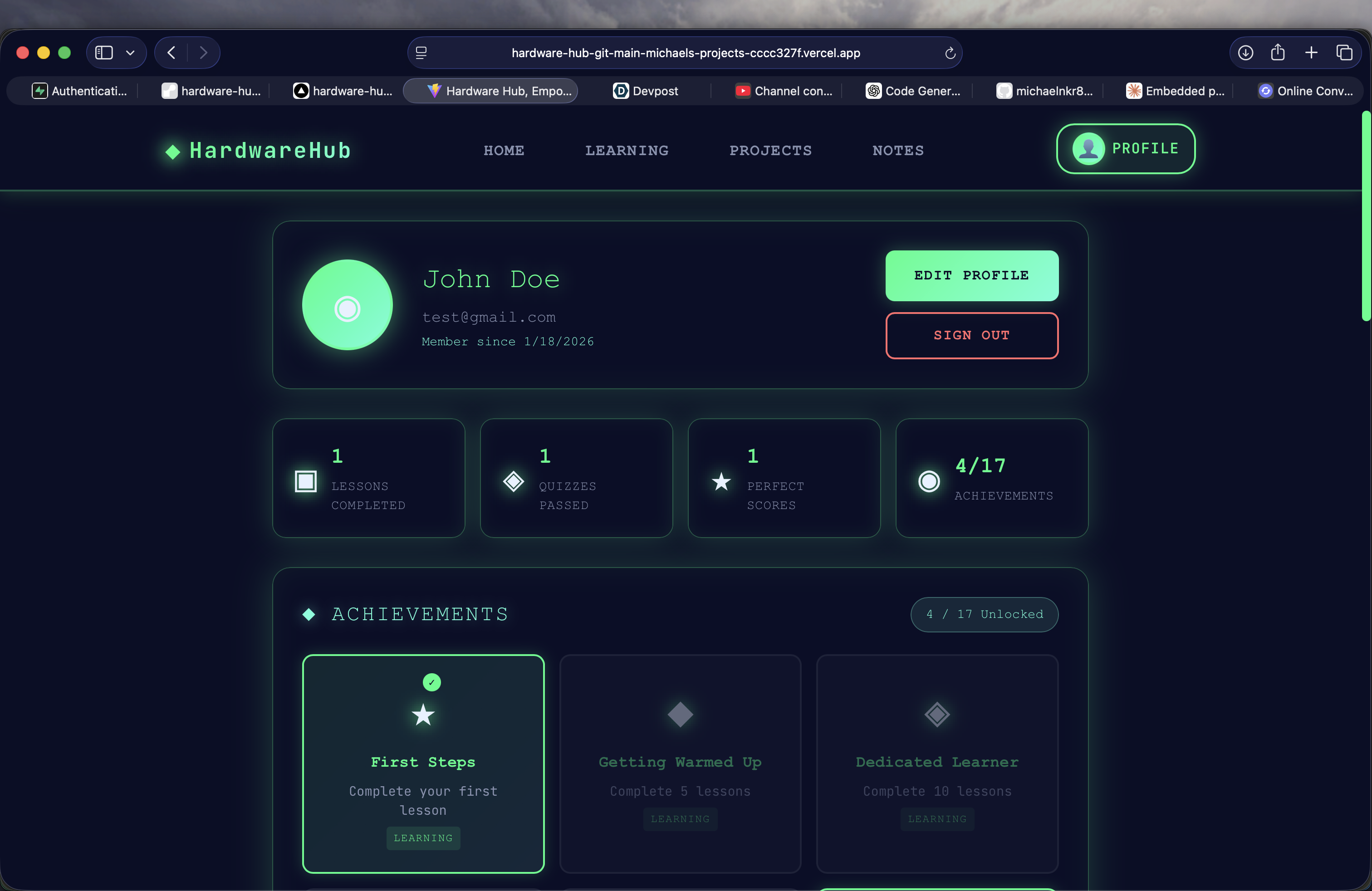Open the PROJECTS nav menu item
The height and width of the screenshot is (891, 1372).
pyautogui.click(x=770, y=151)
